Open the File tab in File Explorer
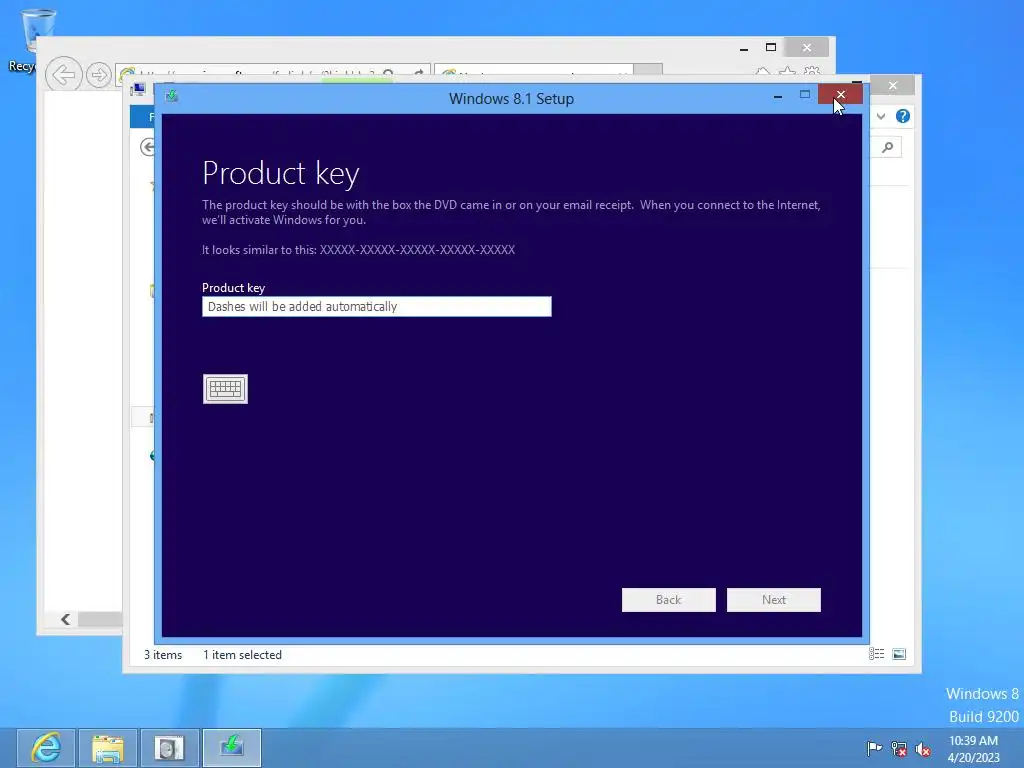Screen dimensions: 1024x768 click(x=143, y=117)
